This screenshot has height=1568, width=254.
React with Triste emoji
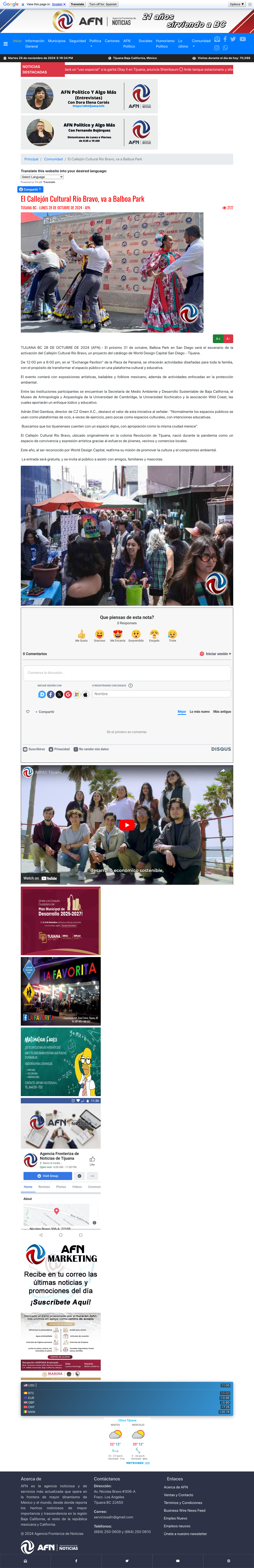pyautogui.click(x=173, y=634)
